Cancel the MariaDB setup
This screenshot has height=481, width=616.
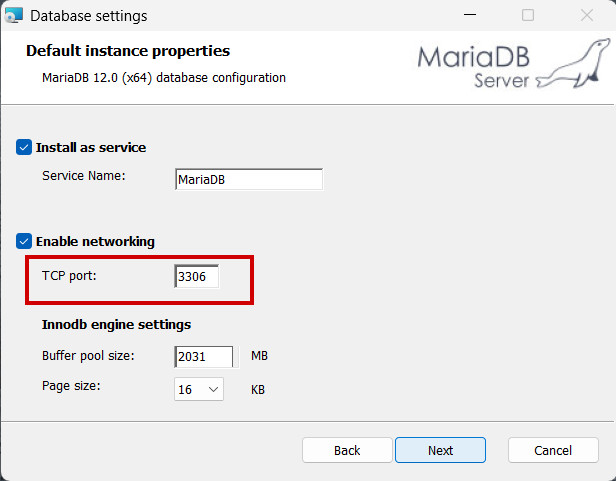553,450
